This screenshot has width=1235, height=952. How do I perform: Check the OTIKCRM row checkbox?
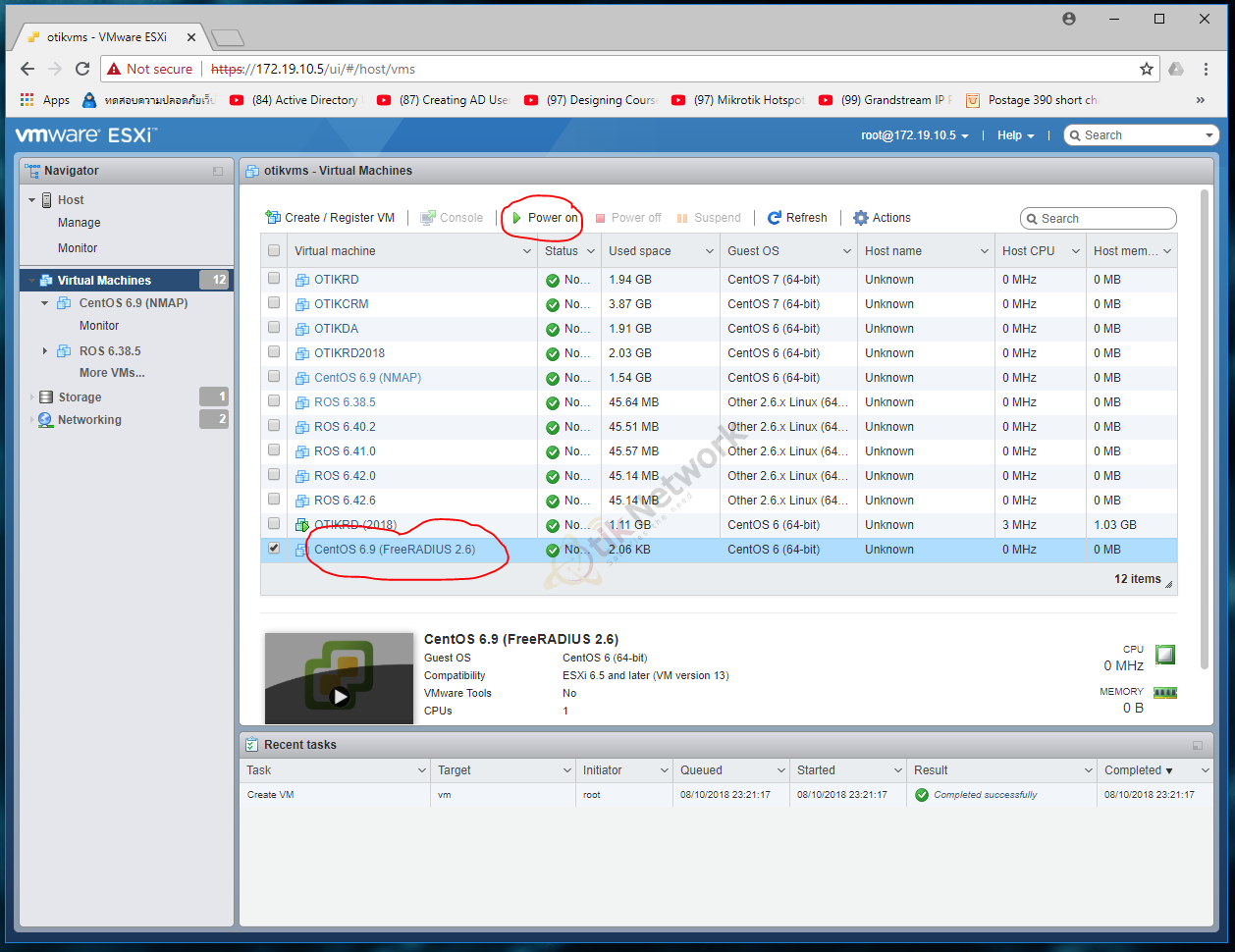pyautogui.click(x=274, y=303)
